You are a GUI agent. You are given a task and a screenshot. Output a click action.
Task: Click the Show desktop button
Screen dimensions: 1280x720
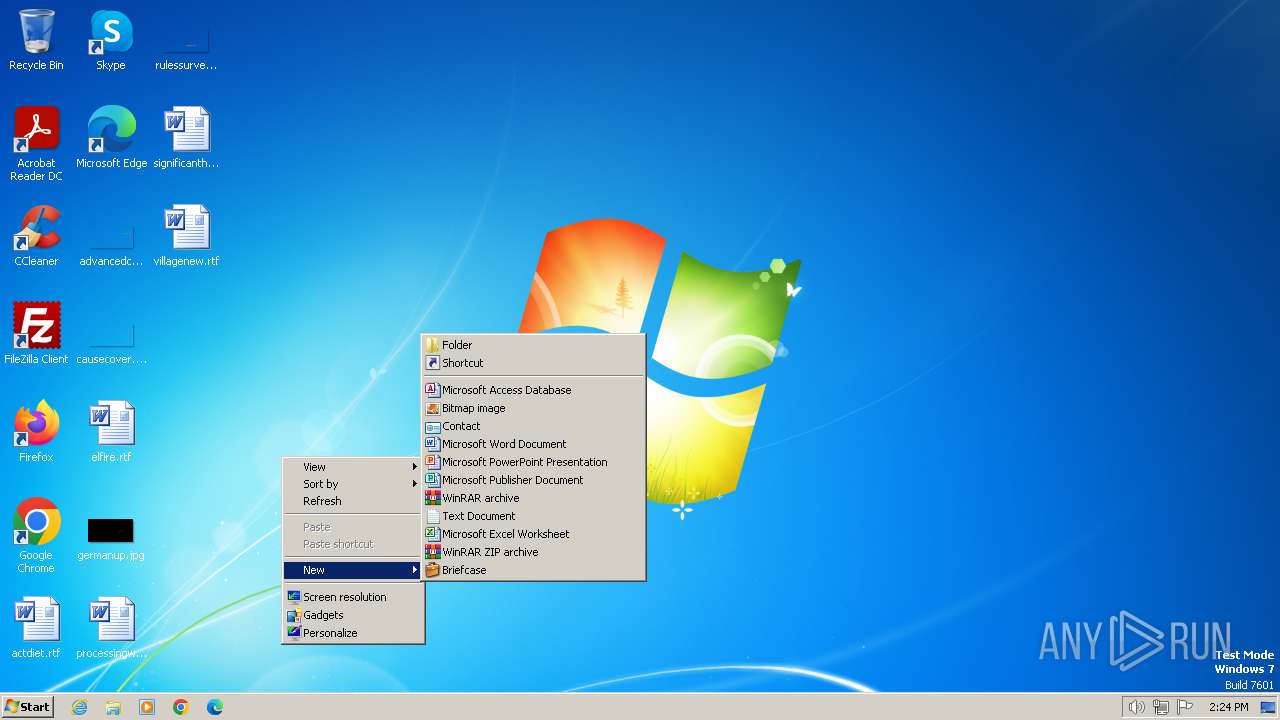[x=1269, y=707]
